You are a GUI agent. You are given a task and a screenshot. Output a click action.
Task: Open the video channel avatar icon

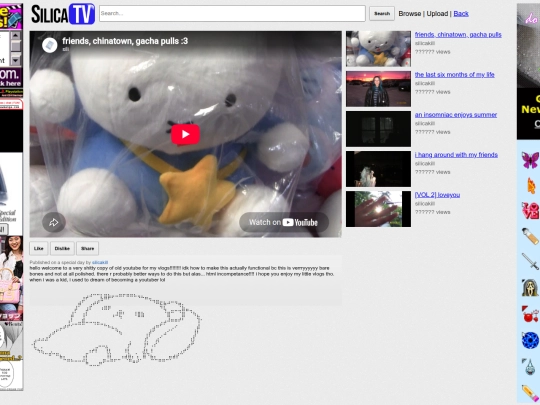click(50, 45)
